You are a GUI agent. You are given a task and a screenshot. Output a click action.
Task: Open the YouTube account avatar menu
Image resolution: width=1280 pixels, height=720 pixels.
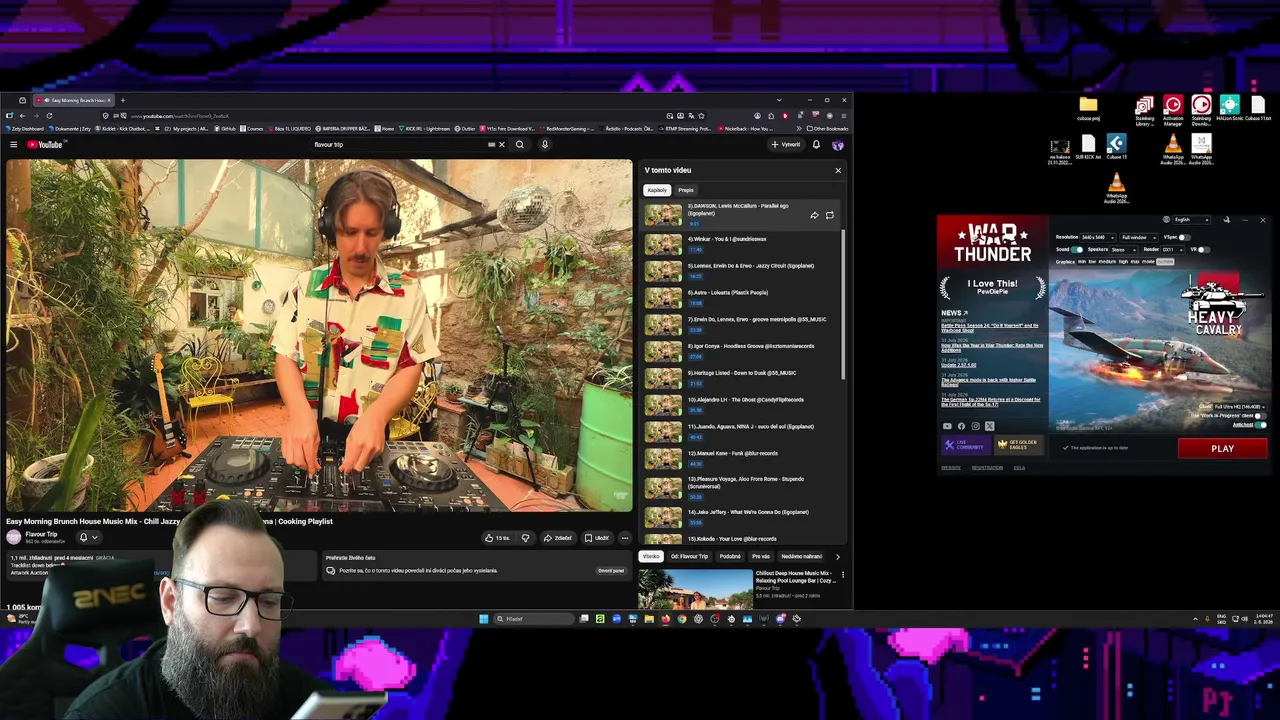838,145
